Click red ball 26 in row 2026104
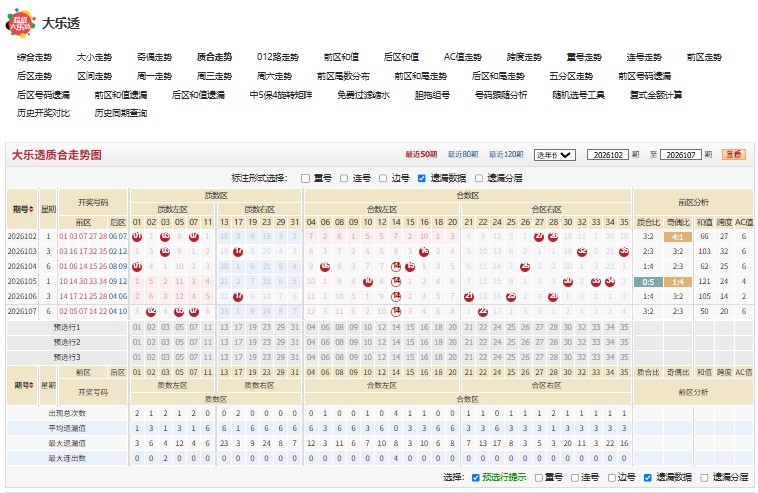The height and width of the screenshot is (493, 758). tap(525, 266)
